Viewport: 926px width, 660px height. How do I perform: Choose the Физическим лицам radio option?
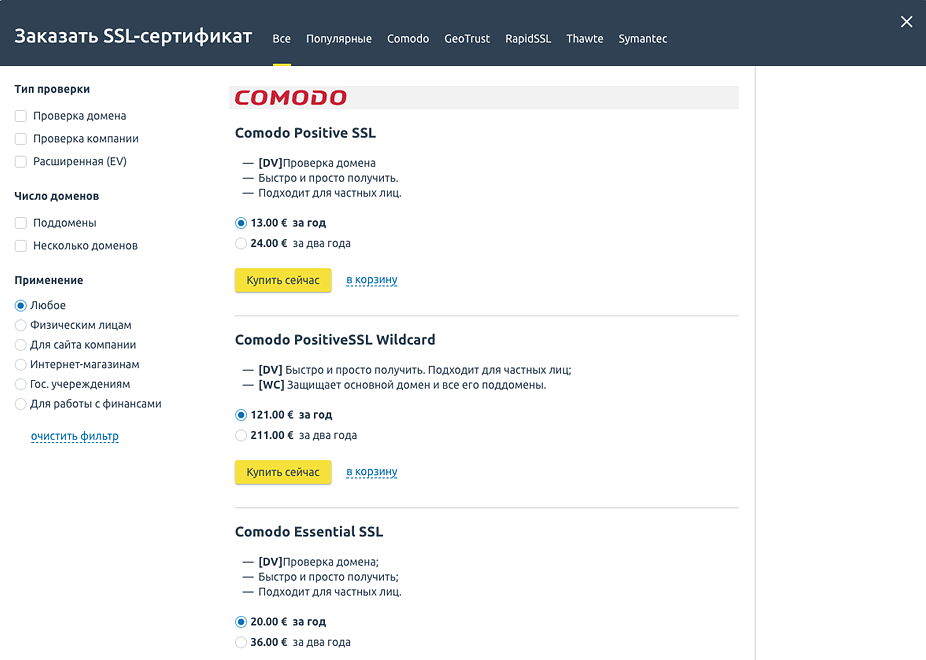tap(21, 325)
